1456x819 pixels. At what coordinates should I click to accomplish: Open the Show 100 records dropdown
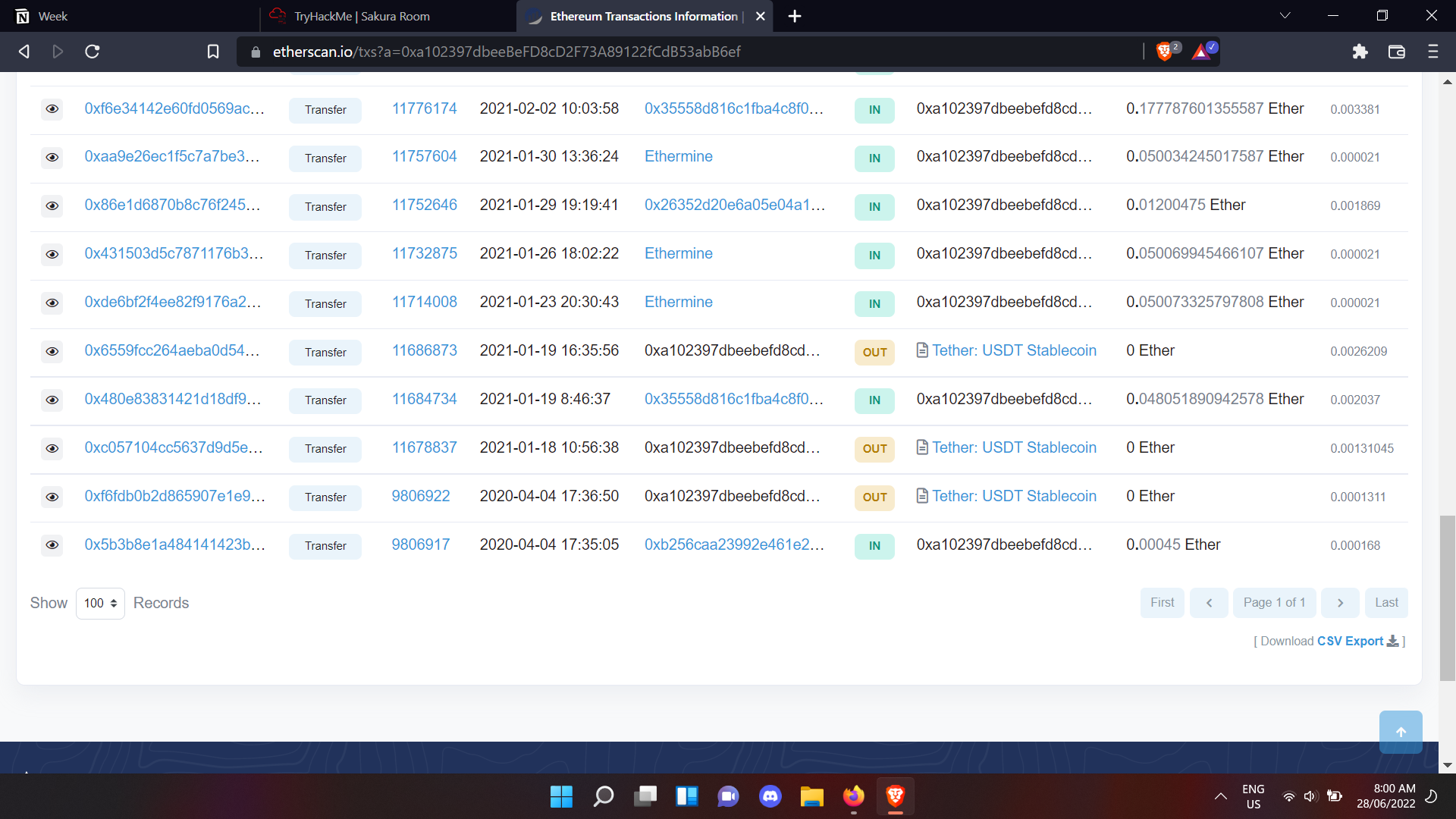pyautogui.click(x=100, y=603)
